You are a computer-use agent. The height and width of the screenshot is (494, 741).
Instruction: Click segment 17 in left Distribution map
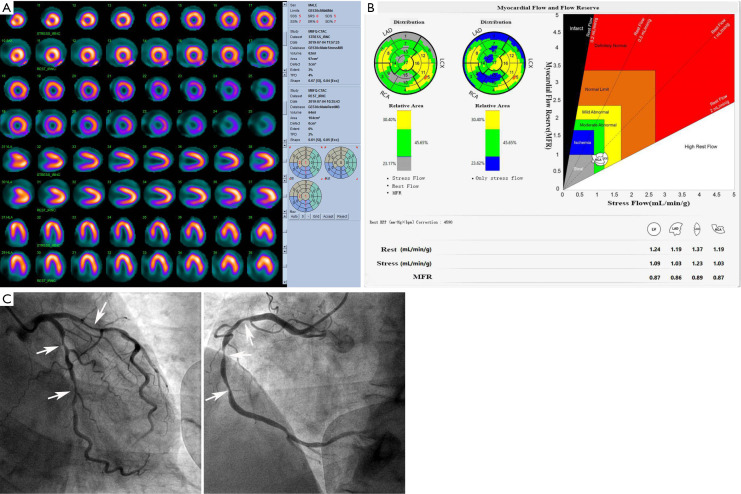pyautogui.click(x=405, y=62)
